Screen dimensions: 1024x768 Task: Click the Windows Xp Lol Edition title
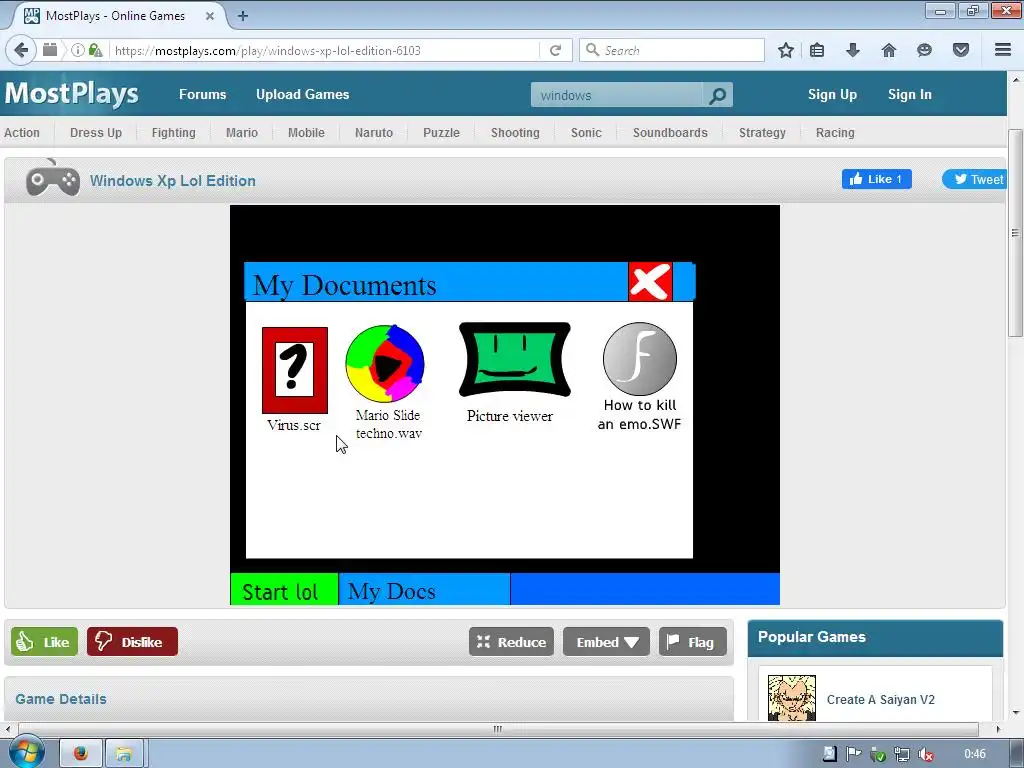[172, 181]
